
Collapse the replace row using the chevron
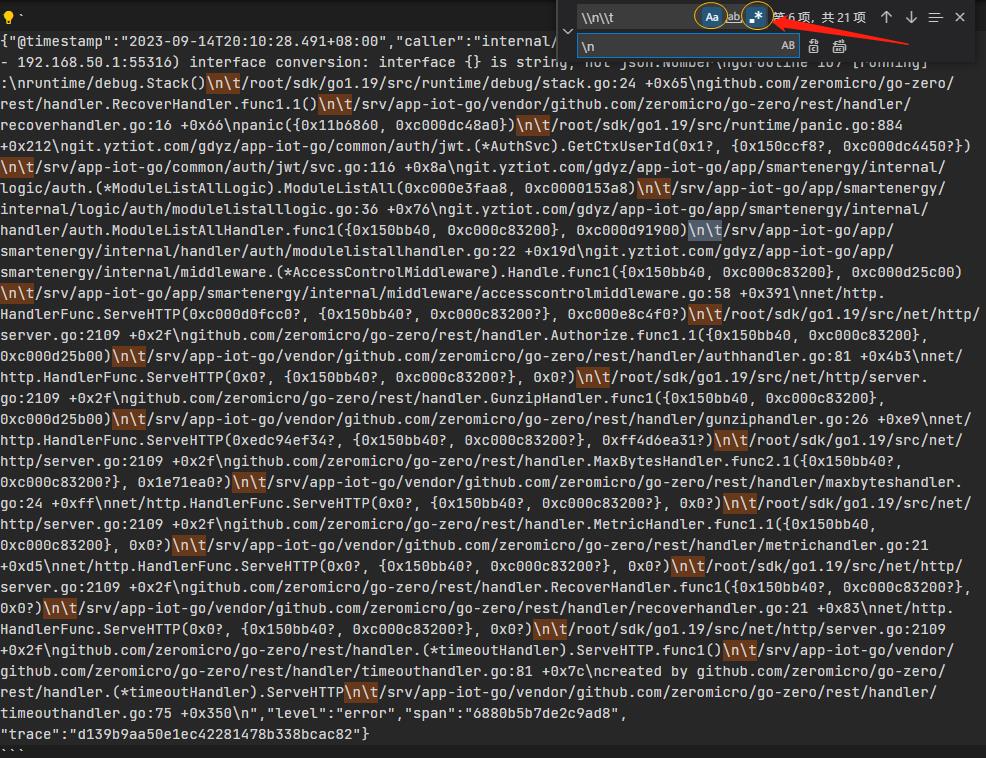click(567, 31)
